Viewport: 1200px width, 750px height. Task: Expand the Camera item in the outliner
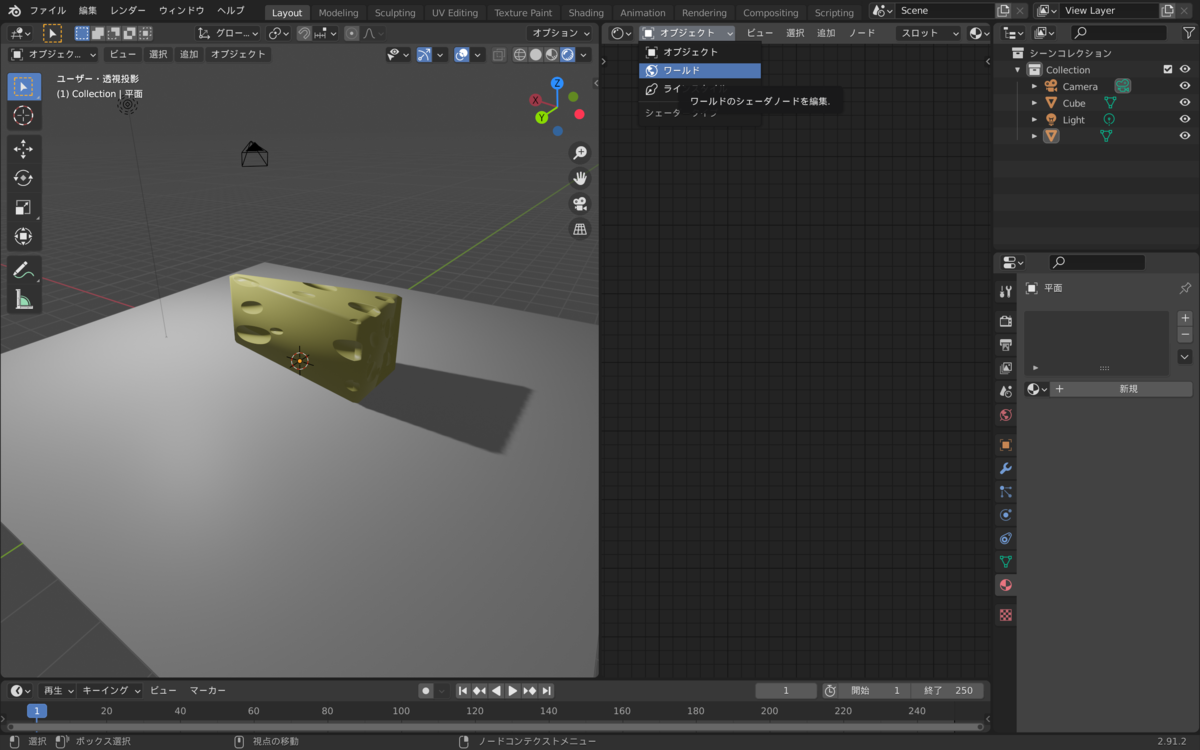[x=1035, y=87]
